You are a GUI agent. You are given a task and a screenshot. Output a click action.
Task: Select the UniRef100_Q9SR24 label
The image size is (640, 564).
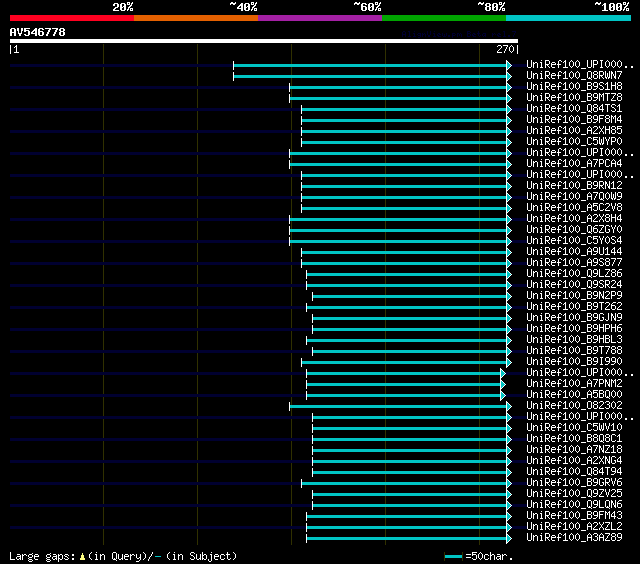click(574, 285)
